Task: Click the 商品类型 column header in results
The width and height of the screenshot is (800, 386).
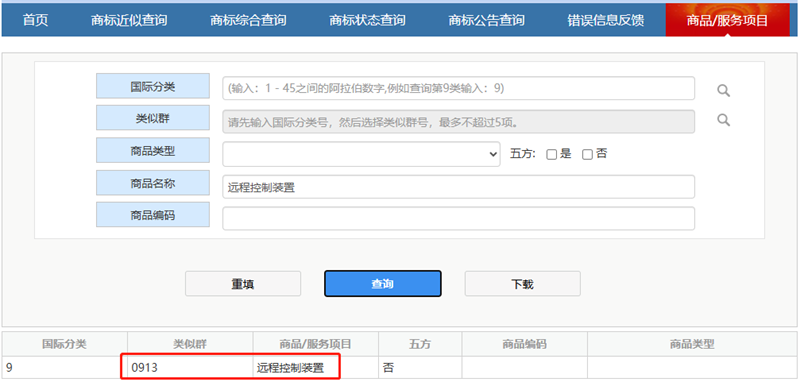Action: (x=692, y=344)
